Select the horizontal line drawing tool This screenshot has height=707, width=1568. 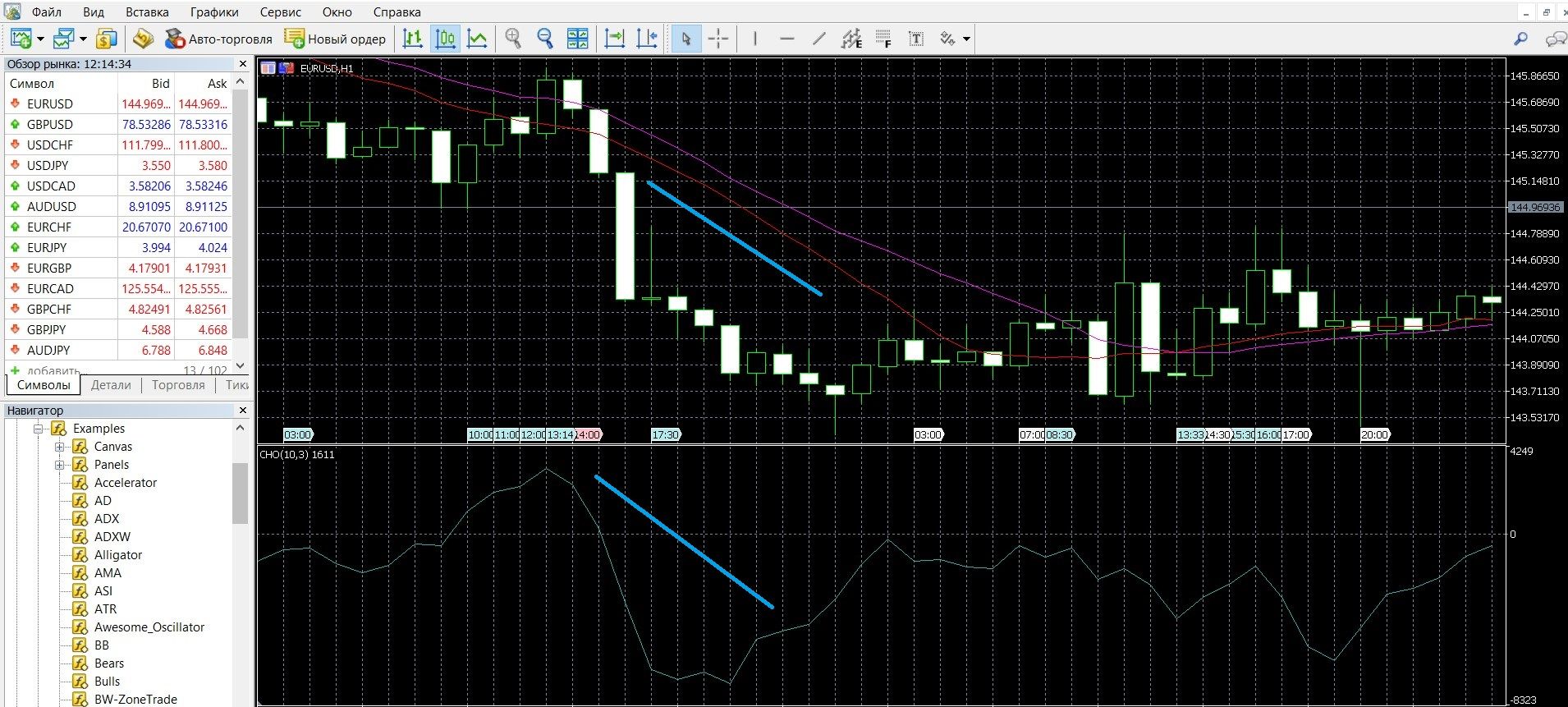tap(786, 39)
